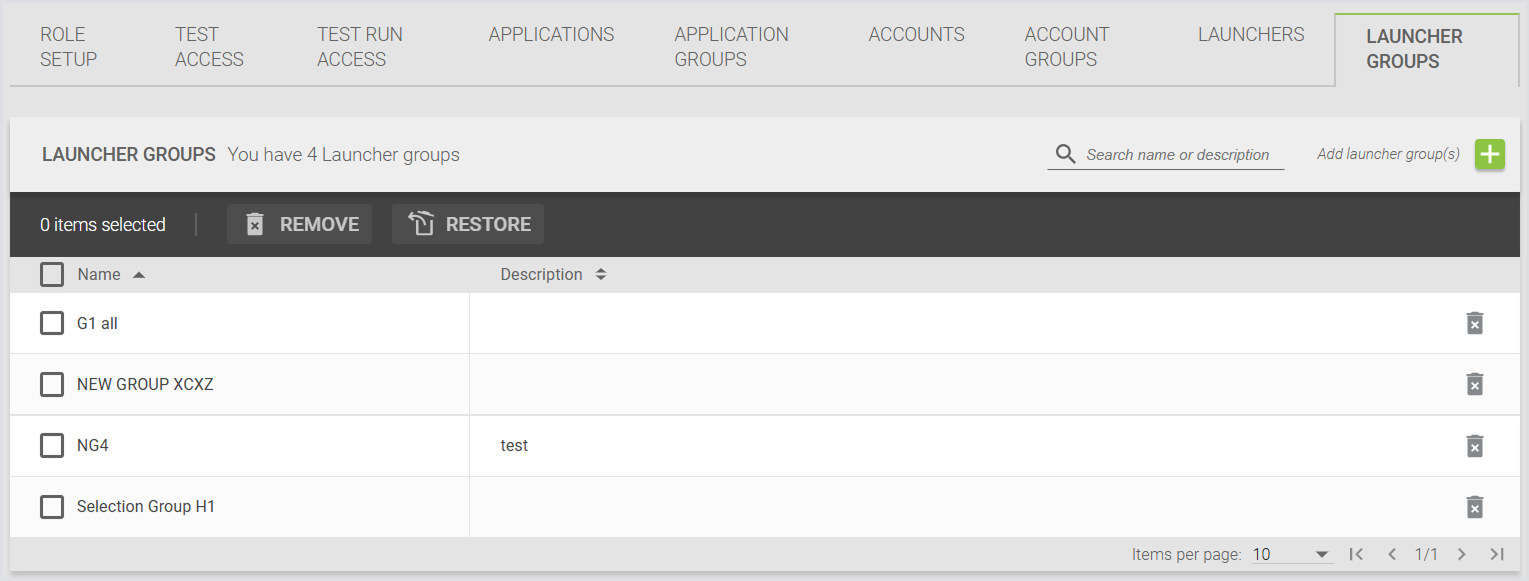Screen dimensions: 1529x581
Task: Sort by Name column ascending arrow
Action: click(139, 275)
